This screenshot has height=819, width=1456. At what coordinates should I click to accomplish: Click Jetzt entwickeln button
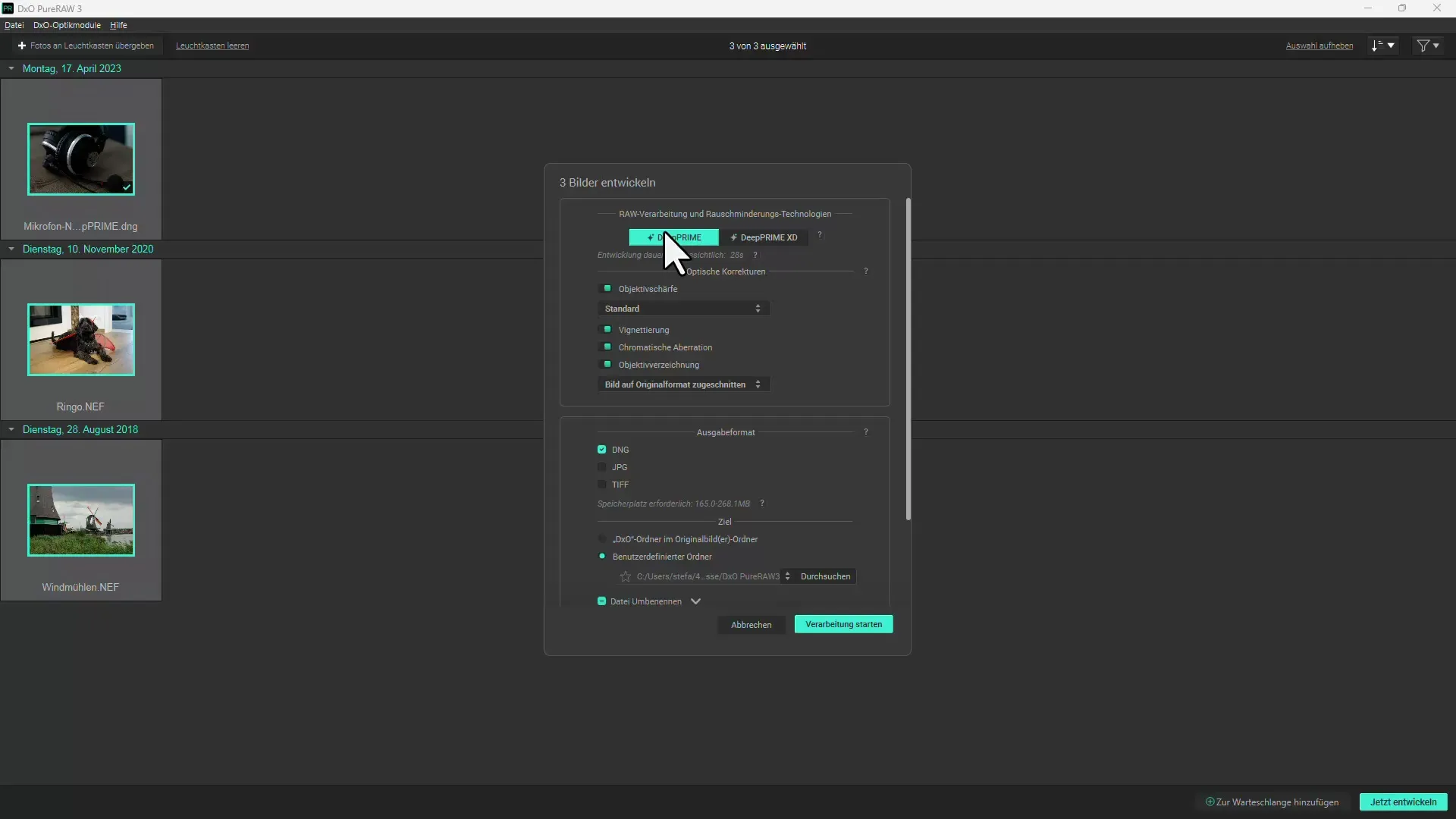(x=1403, y=802)
